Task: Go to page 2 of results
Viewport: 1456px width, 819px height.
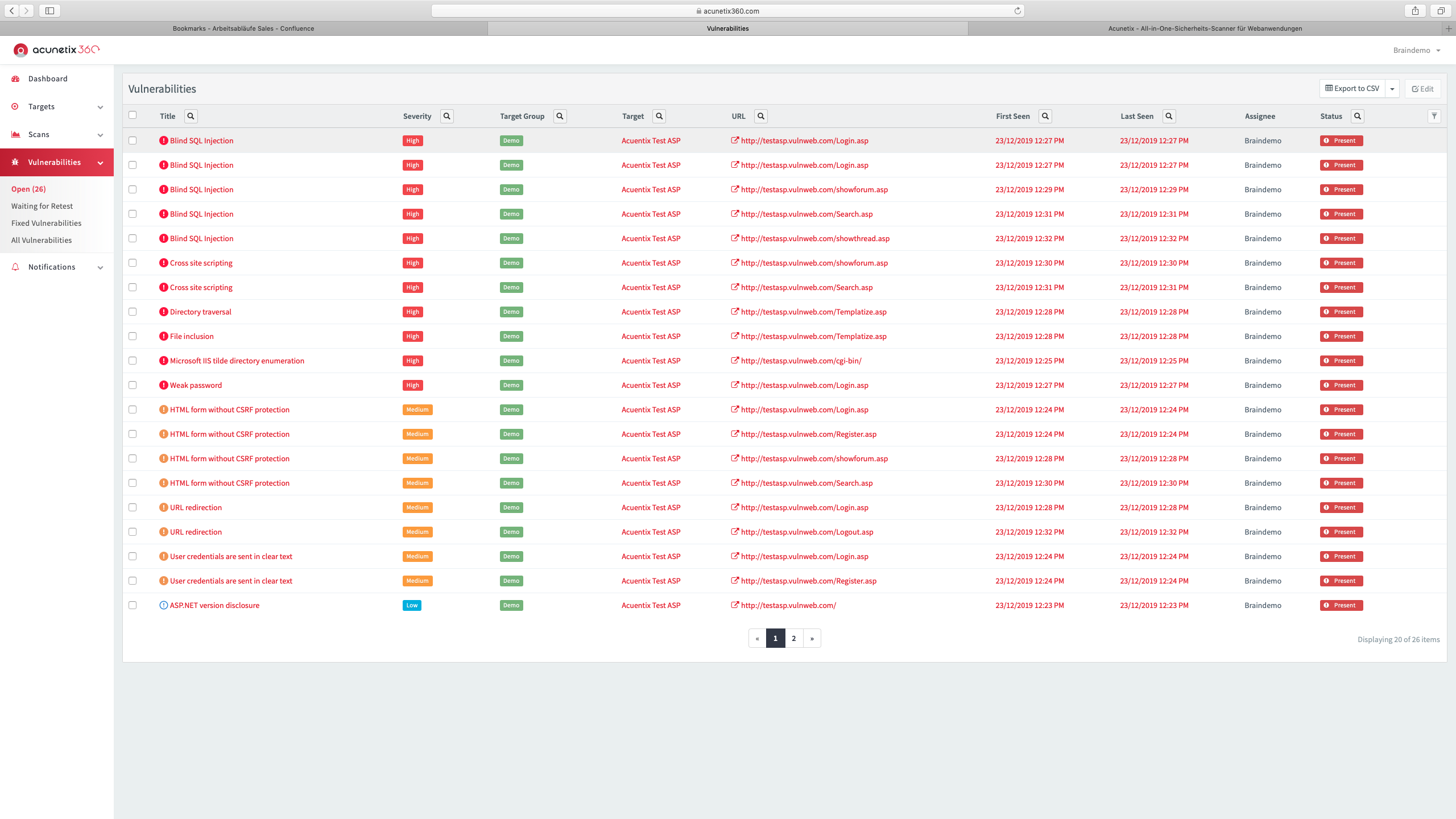Action: pos(793,638)
